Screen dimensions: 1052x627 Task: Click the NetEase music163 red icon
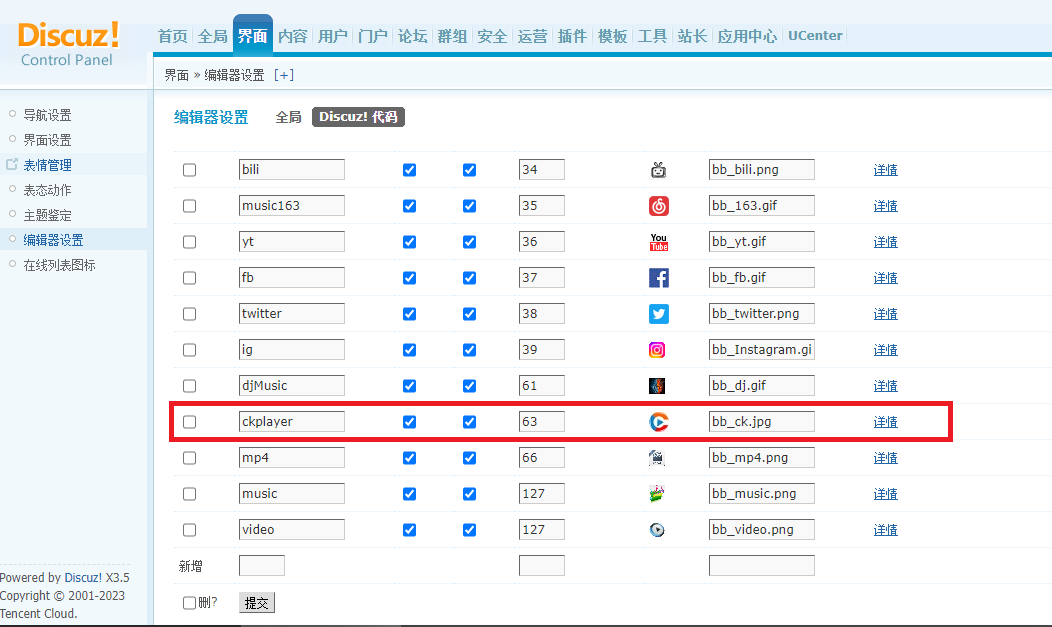[658, 206]
